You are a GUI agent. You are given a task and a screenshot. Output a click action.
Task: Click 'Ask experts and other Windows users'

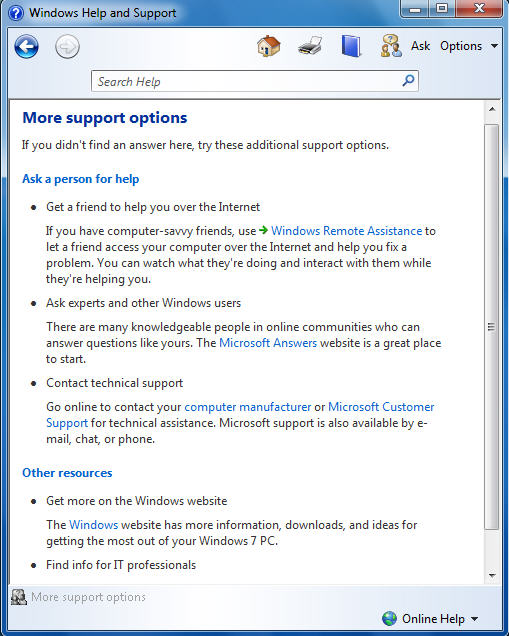(143, 303)
